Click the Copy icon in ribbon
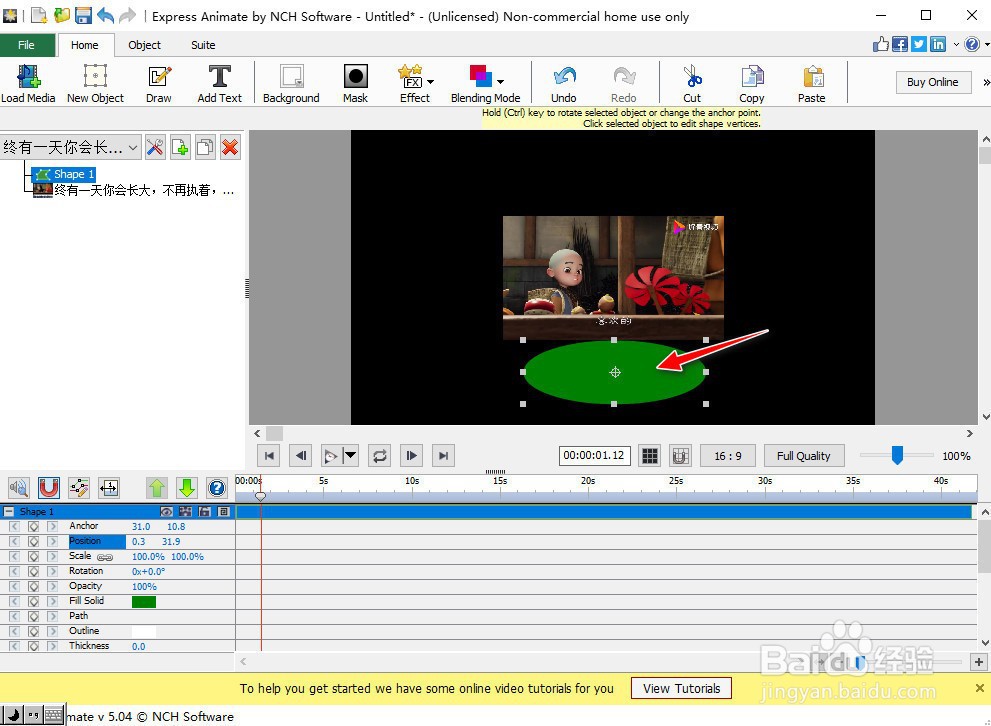 click(x=751, y=76)
